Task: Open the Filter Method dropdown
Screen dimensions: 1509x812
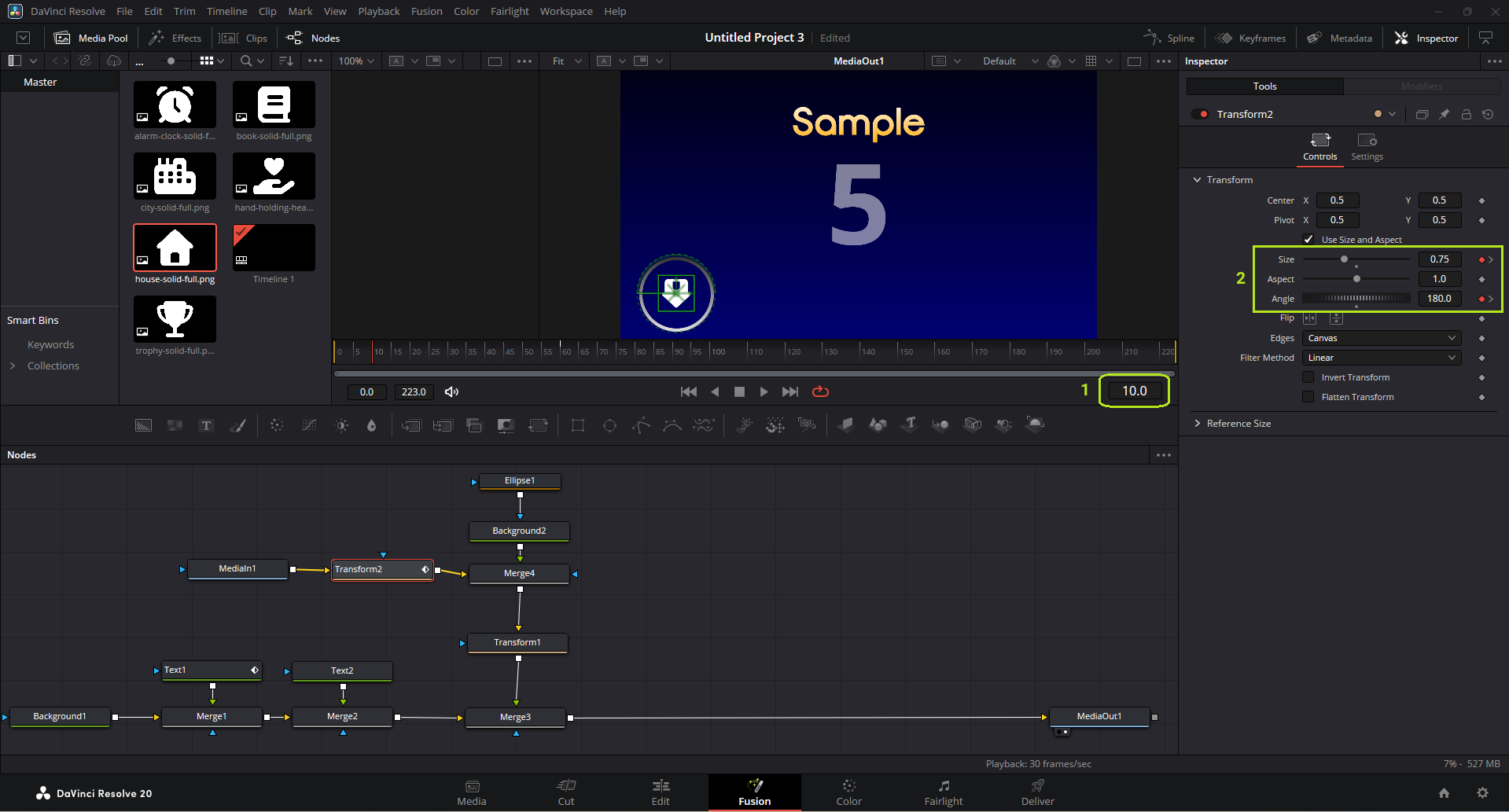Action: (1381, 358)
